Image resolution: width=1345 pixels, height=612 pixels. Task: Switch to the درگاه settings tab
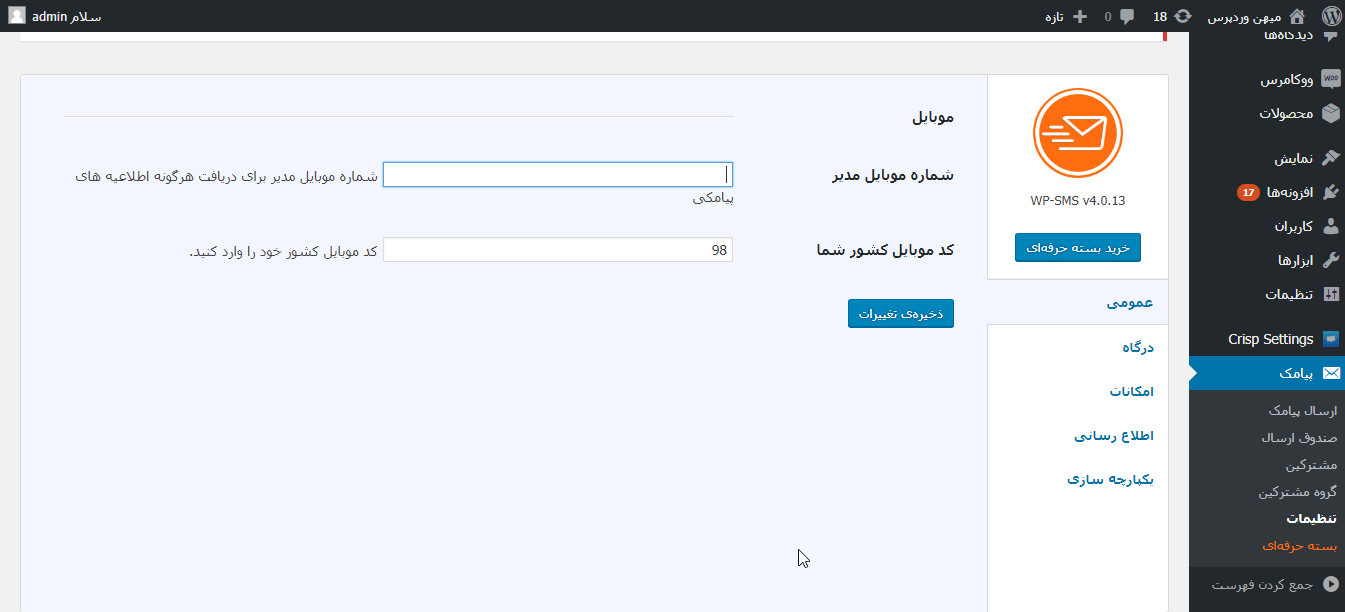pos(1138,347)
